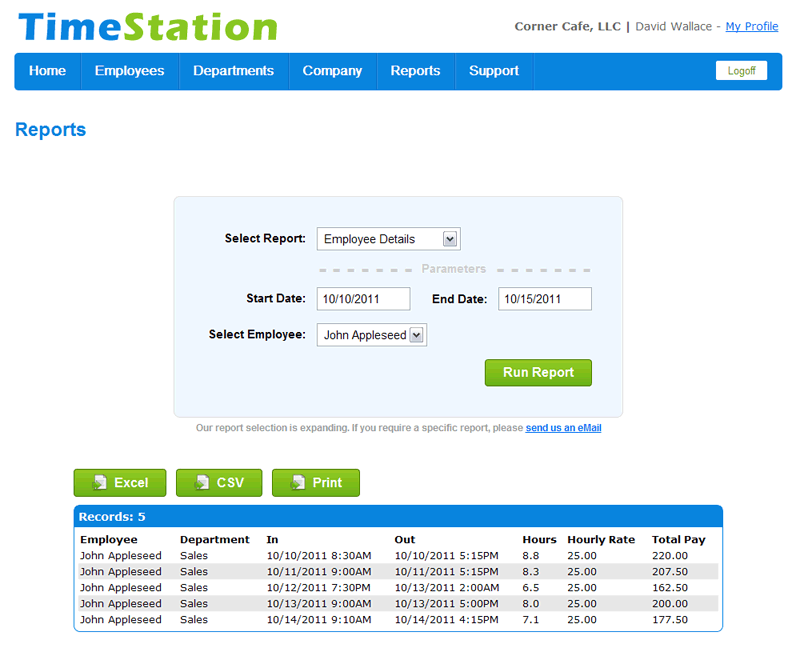Open the Select Report dropdown arrow
The height and width of the screenshot is (652, 800).
pyautogui.click(x=449, y=239)
